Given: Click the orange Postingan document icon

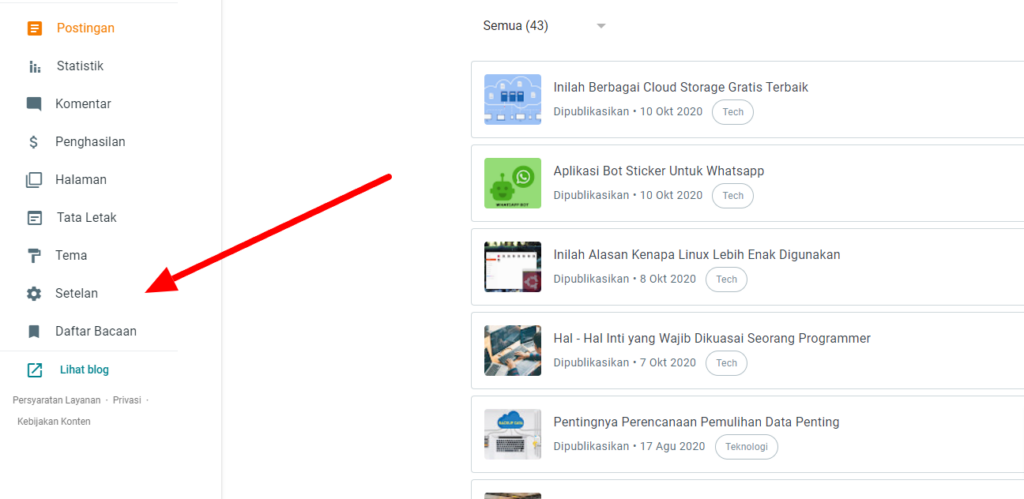Looking at the screenshot, I should (35, 28).
